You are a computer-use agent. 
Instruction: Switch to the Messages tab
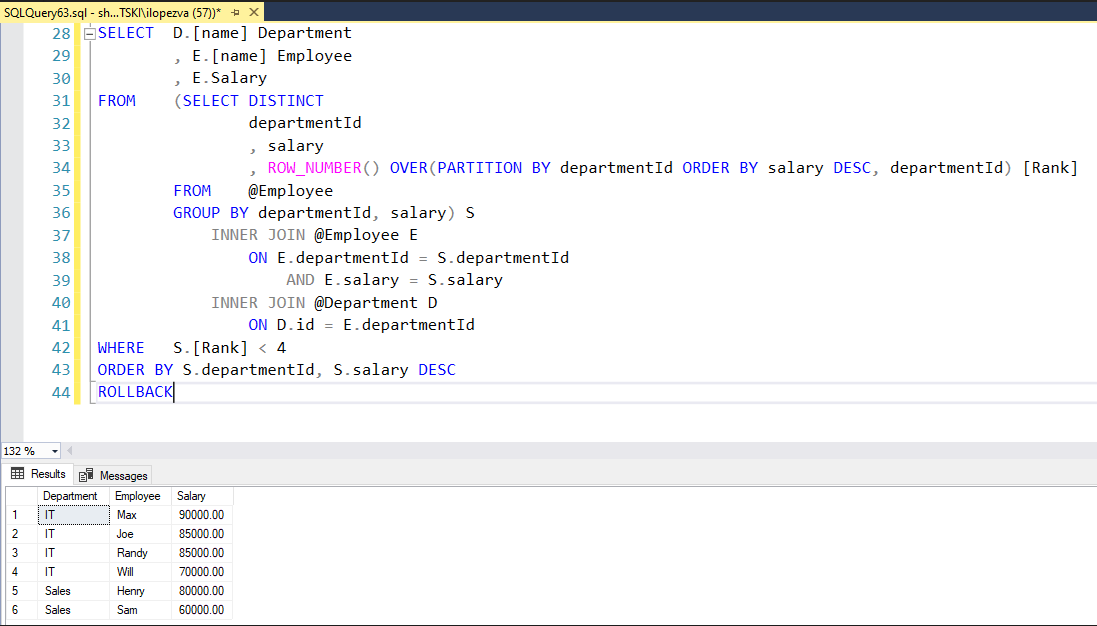coord(113,476)
